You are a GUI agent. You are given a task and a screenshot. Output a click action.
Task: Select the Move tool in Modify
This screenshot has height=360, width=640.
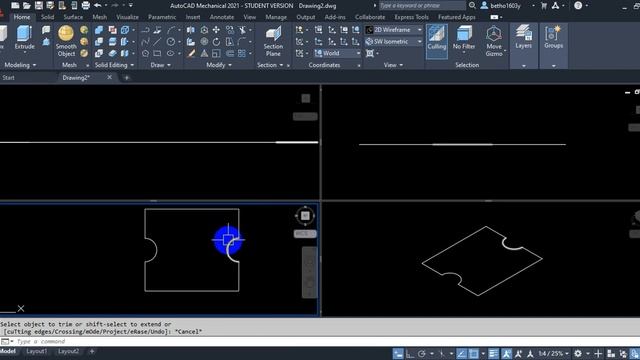click(216, 30)
